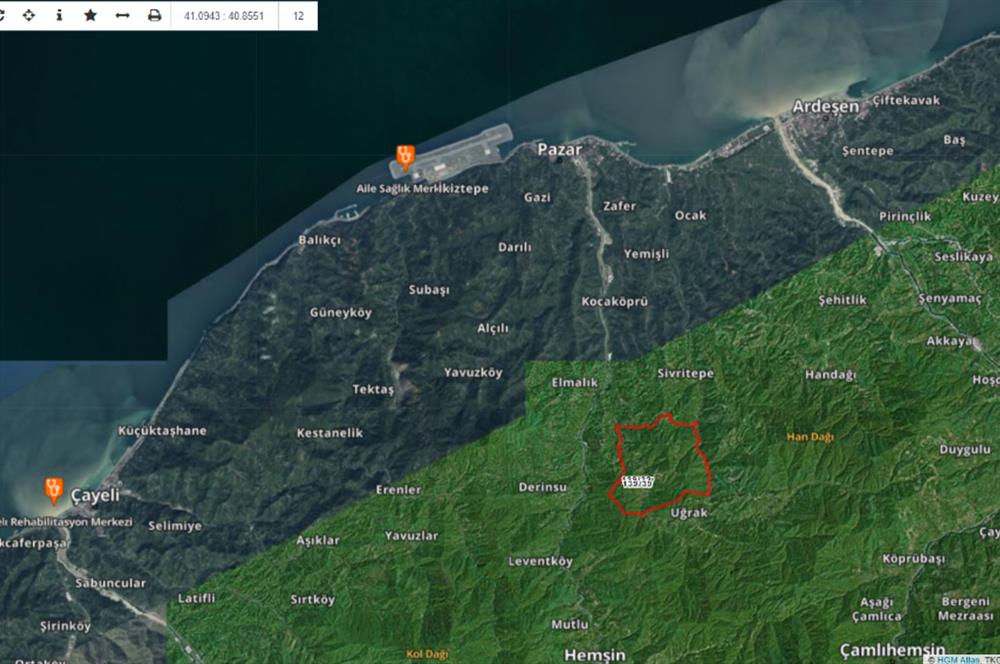Activate the crosshair locate tool

[x=28, y=16]
